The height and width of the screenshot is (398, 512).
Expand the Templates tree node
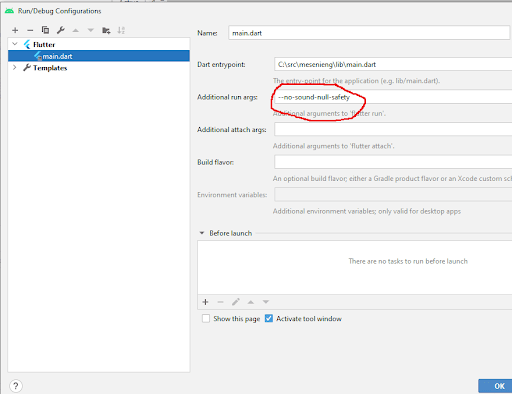14,68
